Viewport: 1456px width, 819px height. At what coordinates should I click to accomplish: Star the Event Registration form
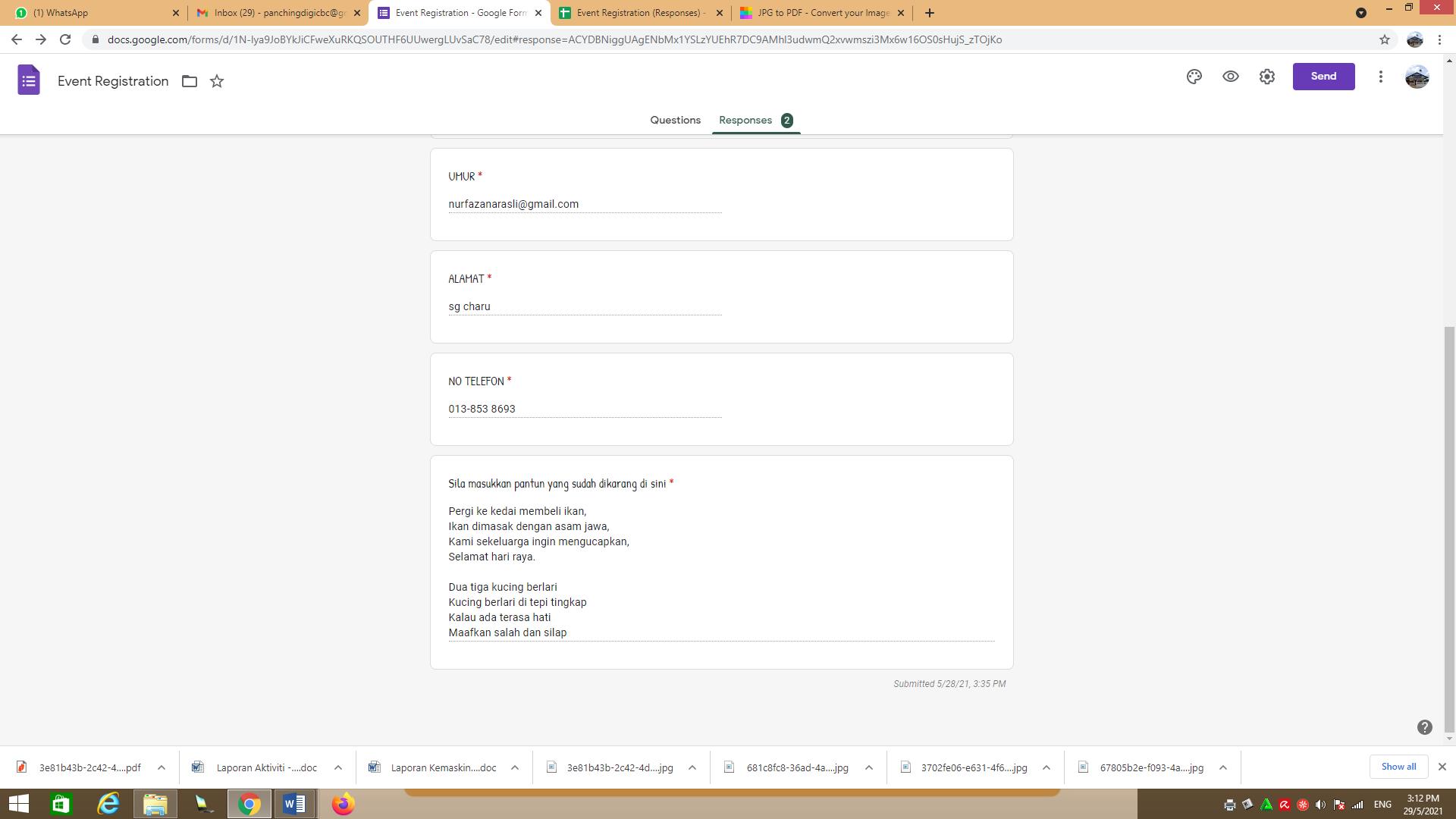click(x=217, y=81)
